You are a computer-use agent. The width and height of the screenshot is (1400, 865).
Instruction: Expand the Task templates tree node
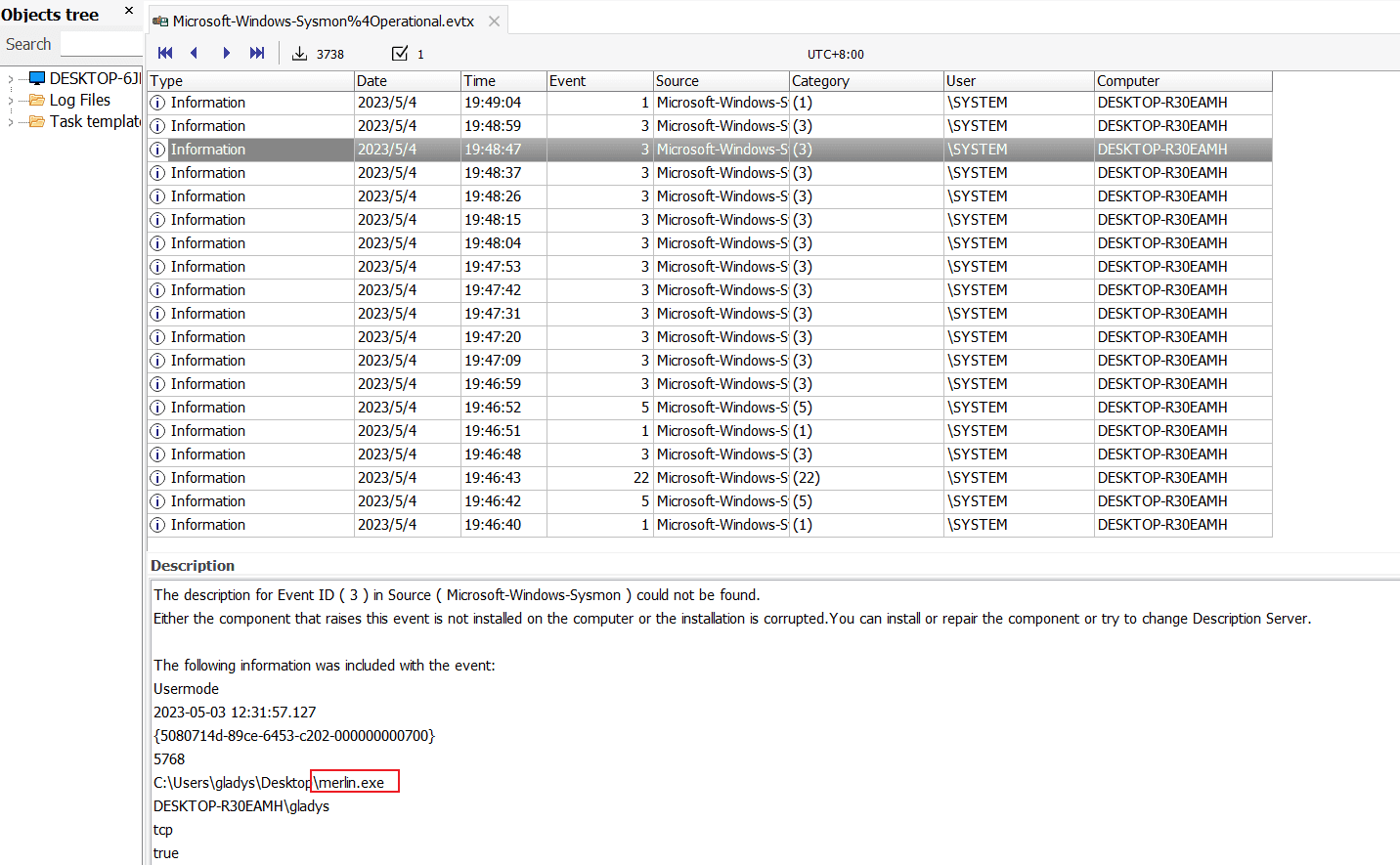click(x=11, y=122)
